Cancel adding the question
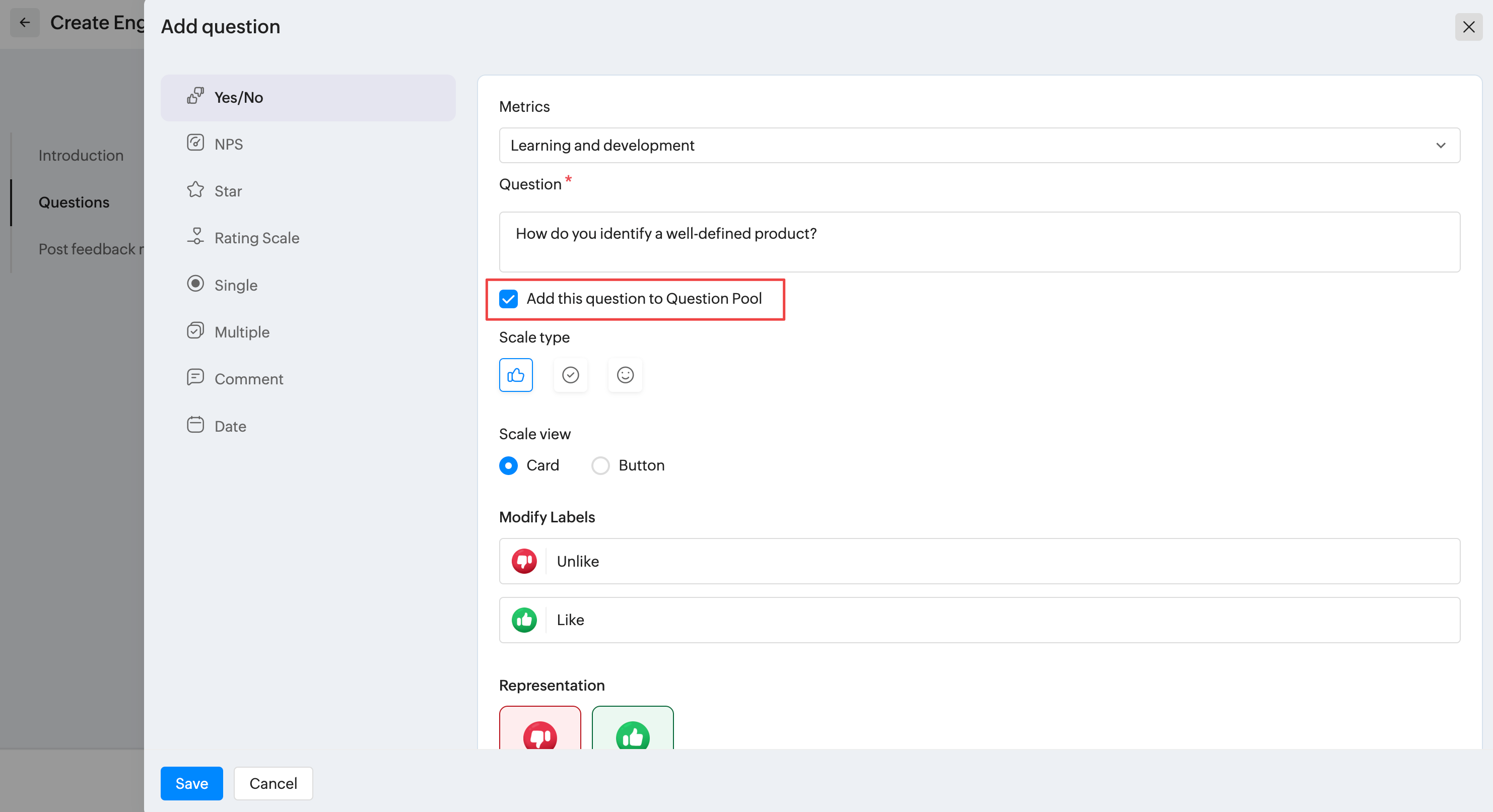Viewport: 1493px width, 812px height. [x=273, y=784]
